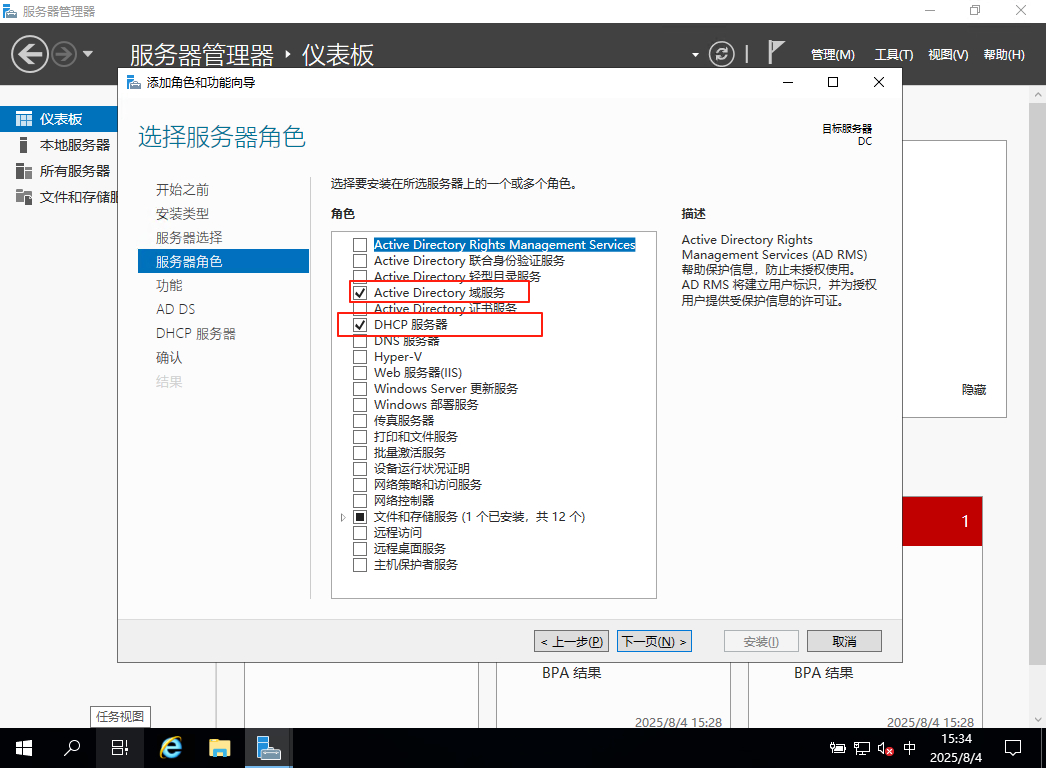Open the Action Center notification icon

[1013, 748]
